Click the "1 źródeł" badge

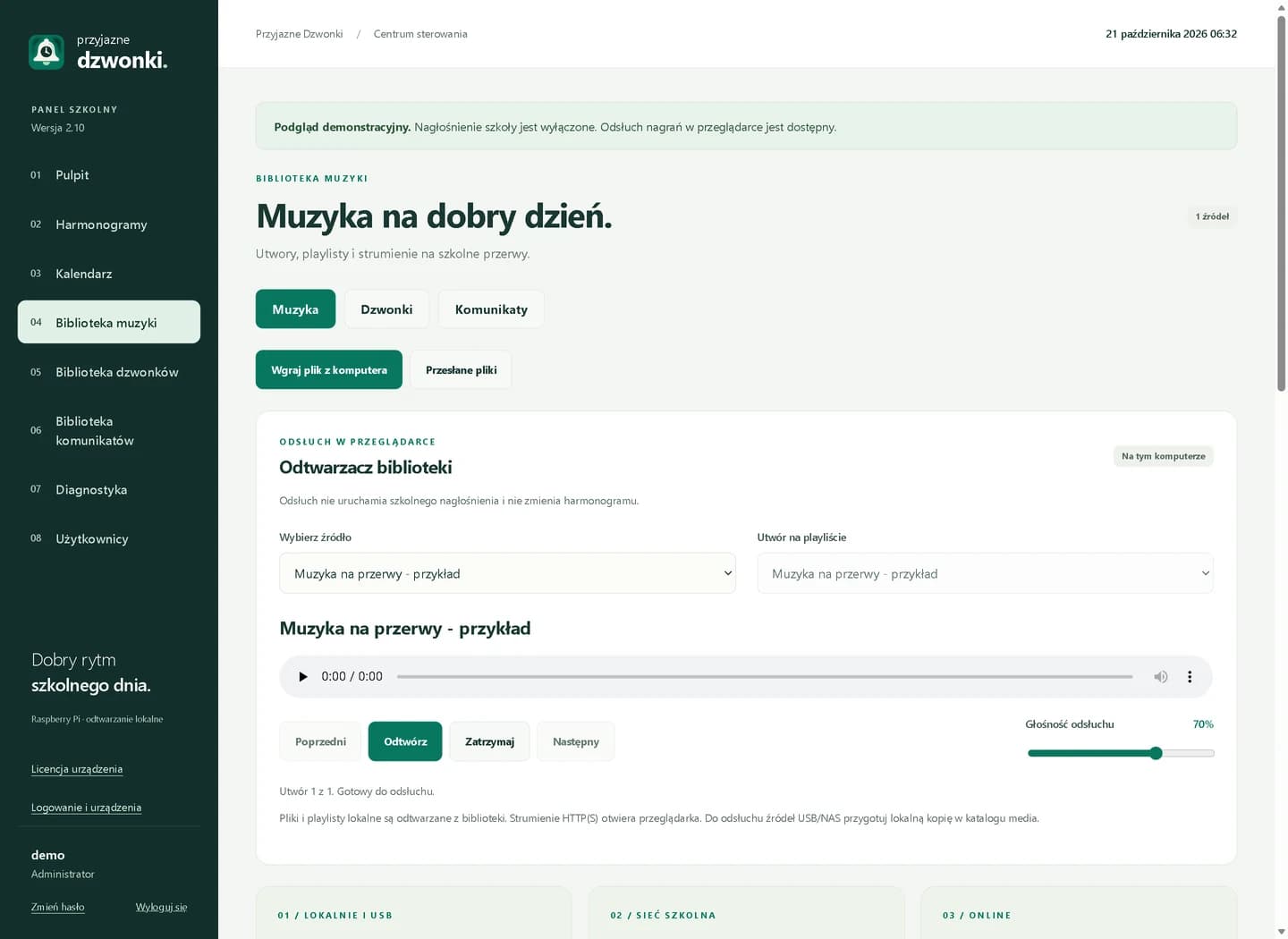(x=1212, y=216)
